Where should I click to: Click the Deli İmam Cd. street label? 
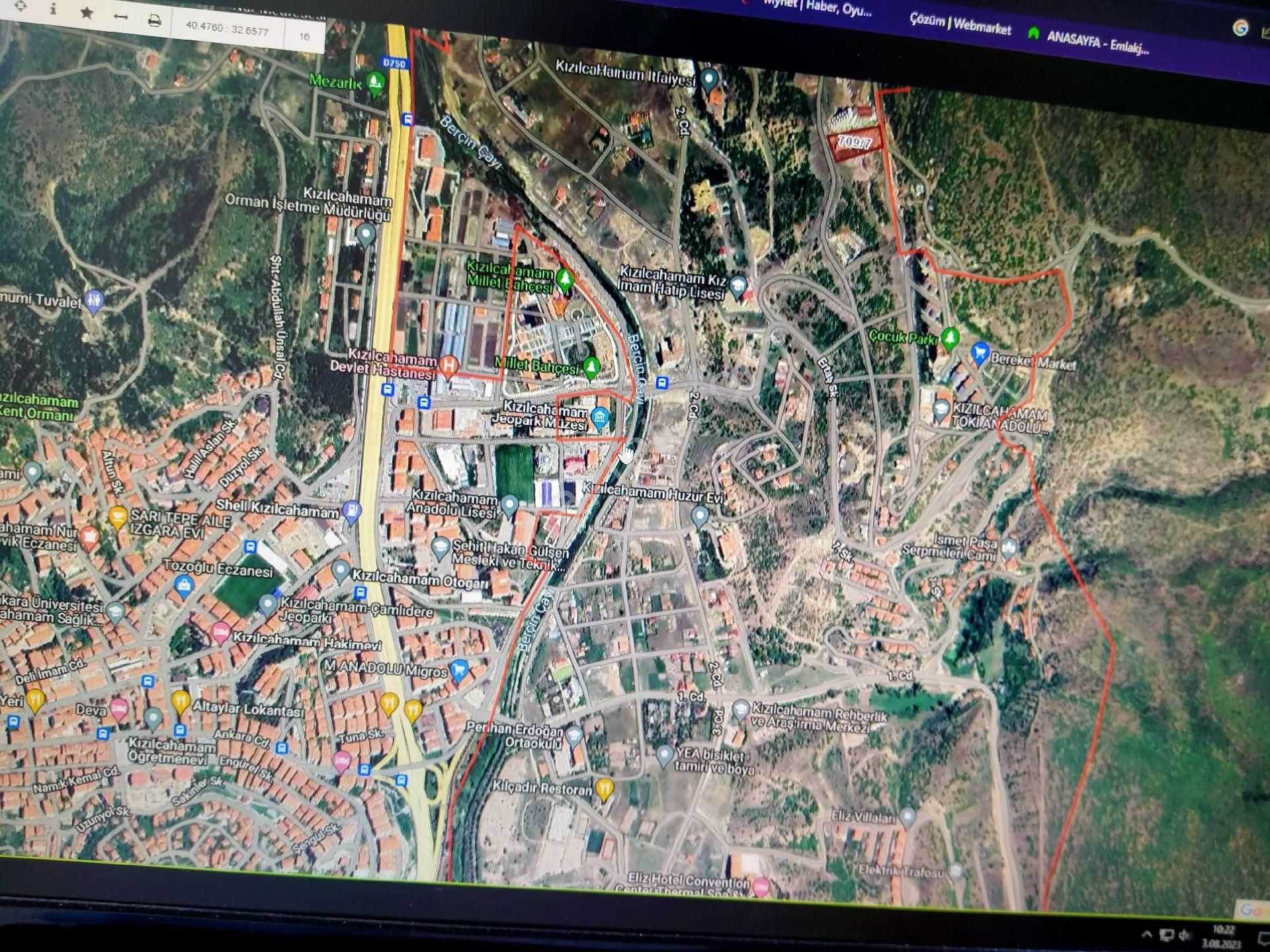(x=50, y=671)
